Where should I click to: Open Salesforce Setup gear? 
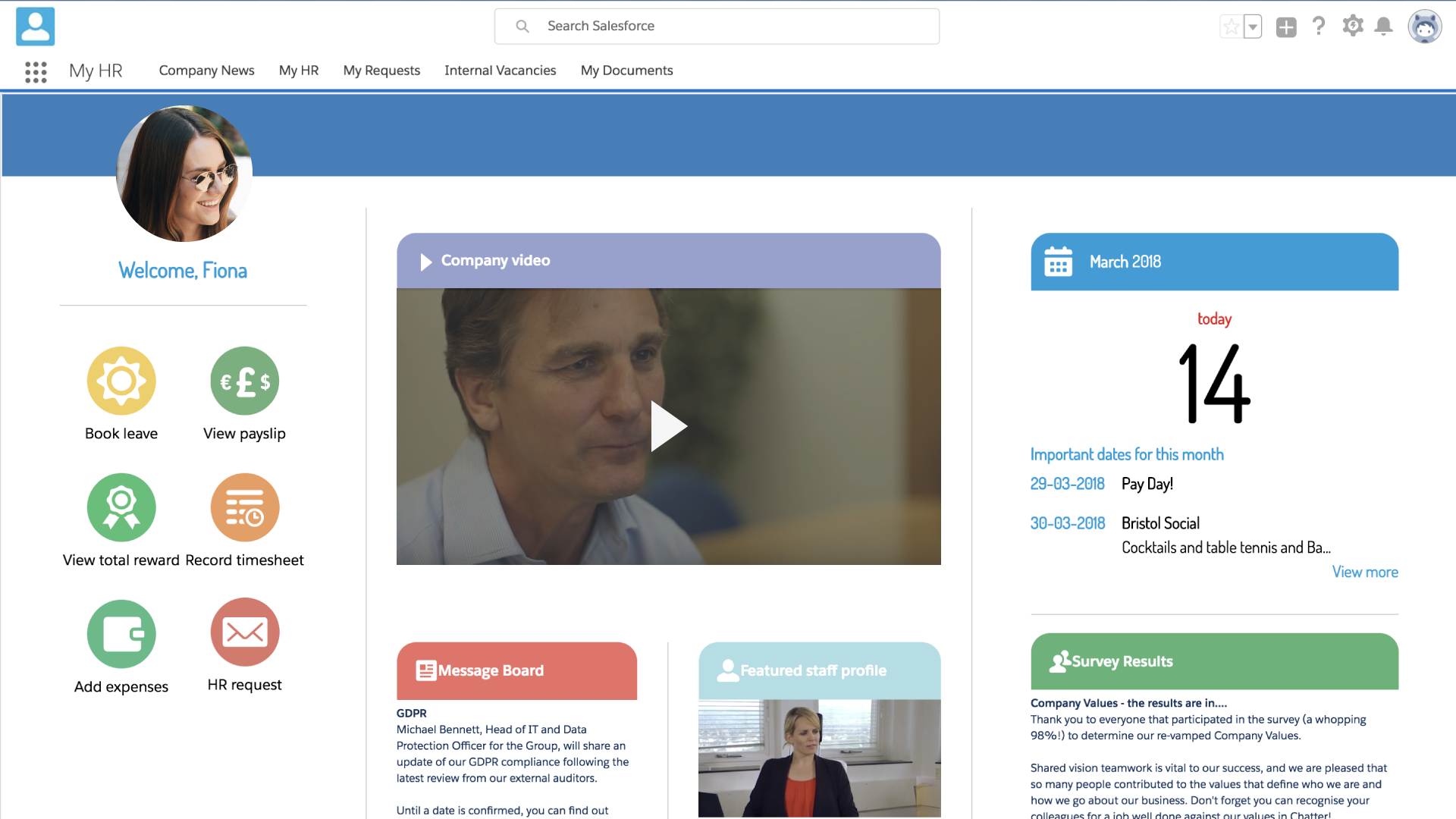[1352, 26]
